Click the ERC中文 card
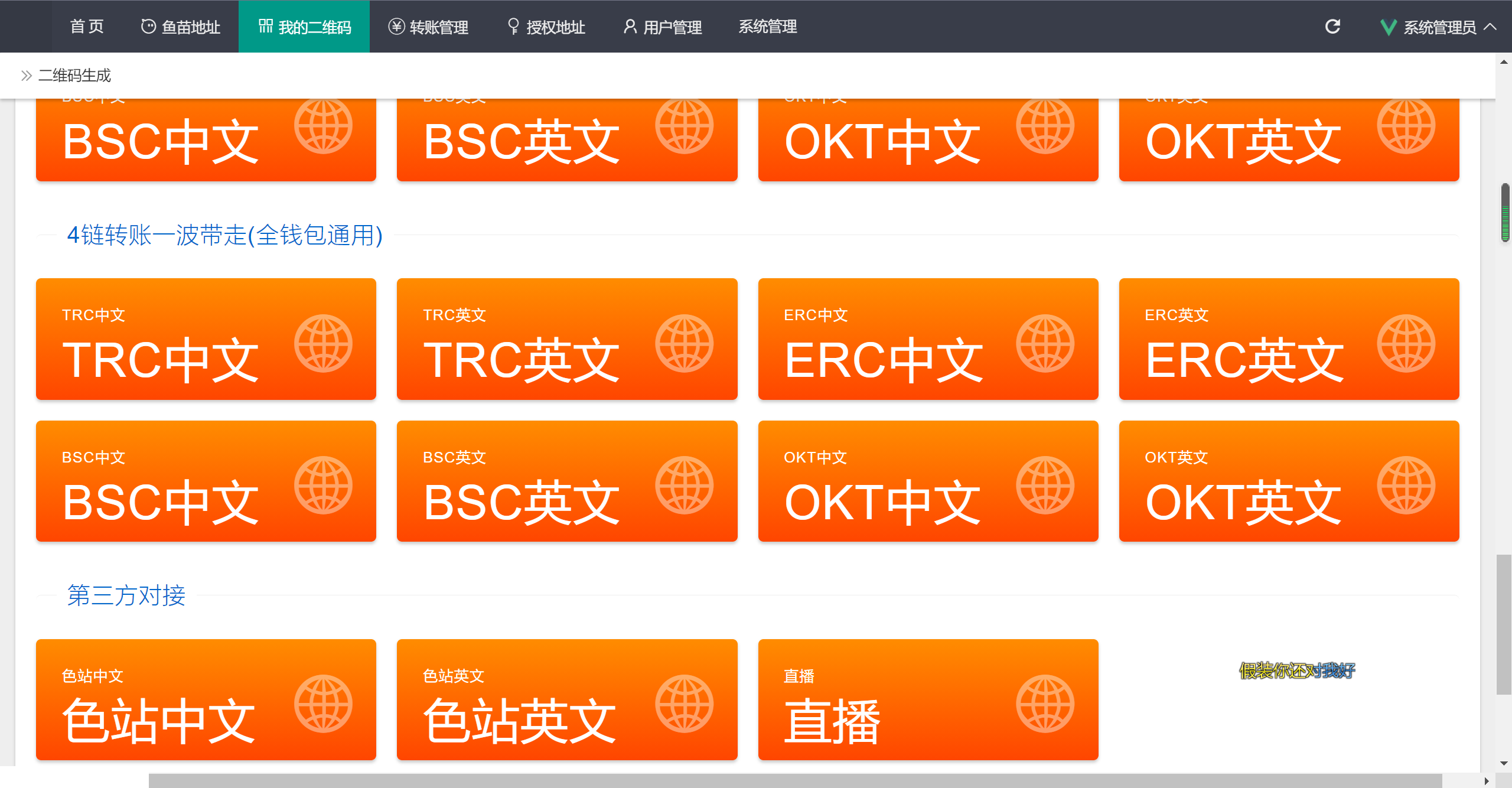The image size is (1512, 788). pyautogui.click(x=927, y=339)
